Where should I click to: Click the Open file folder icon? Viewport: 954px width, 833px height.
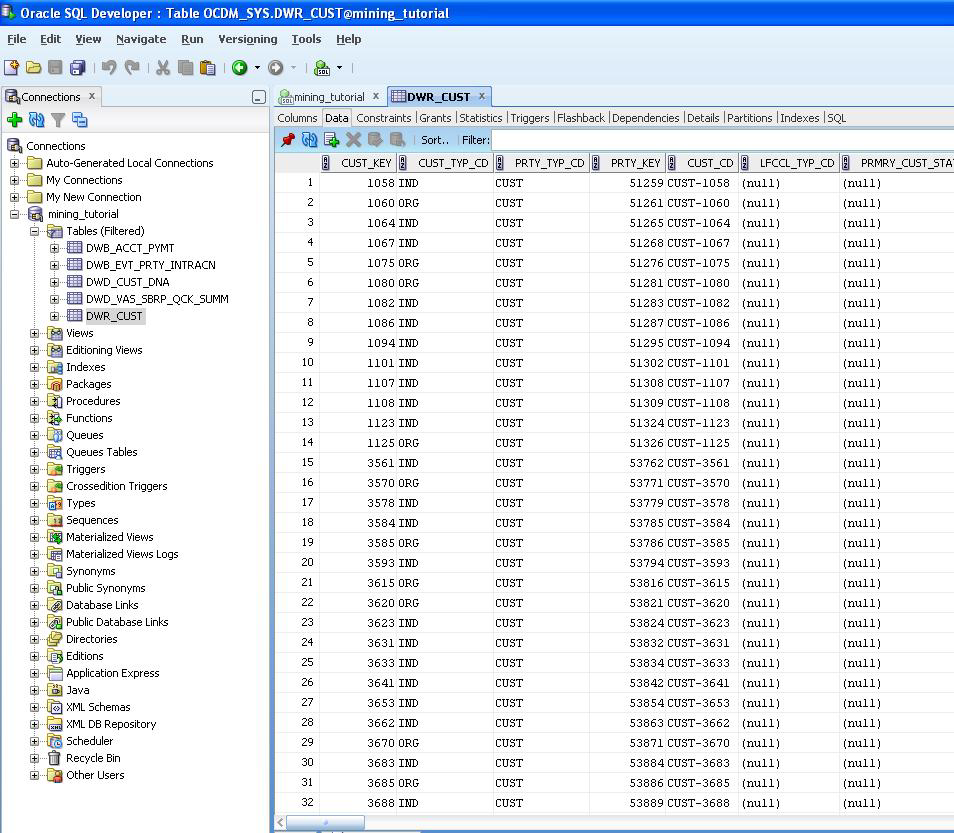coord(33,68)
